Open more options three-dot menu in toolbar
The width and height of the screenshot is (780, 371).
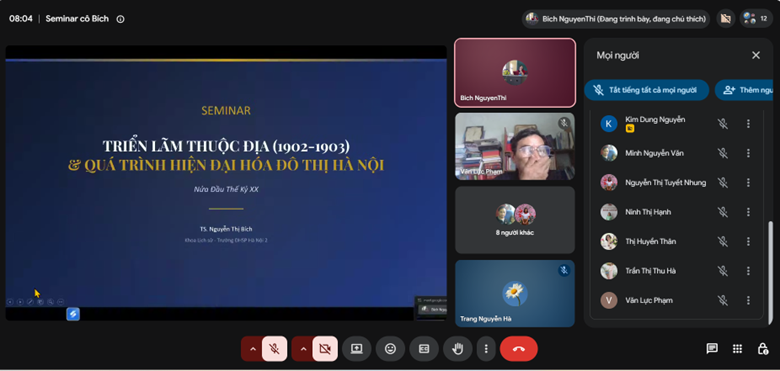click(x=486, y=349)
